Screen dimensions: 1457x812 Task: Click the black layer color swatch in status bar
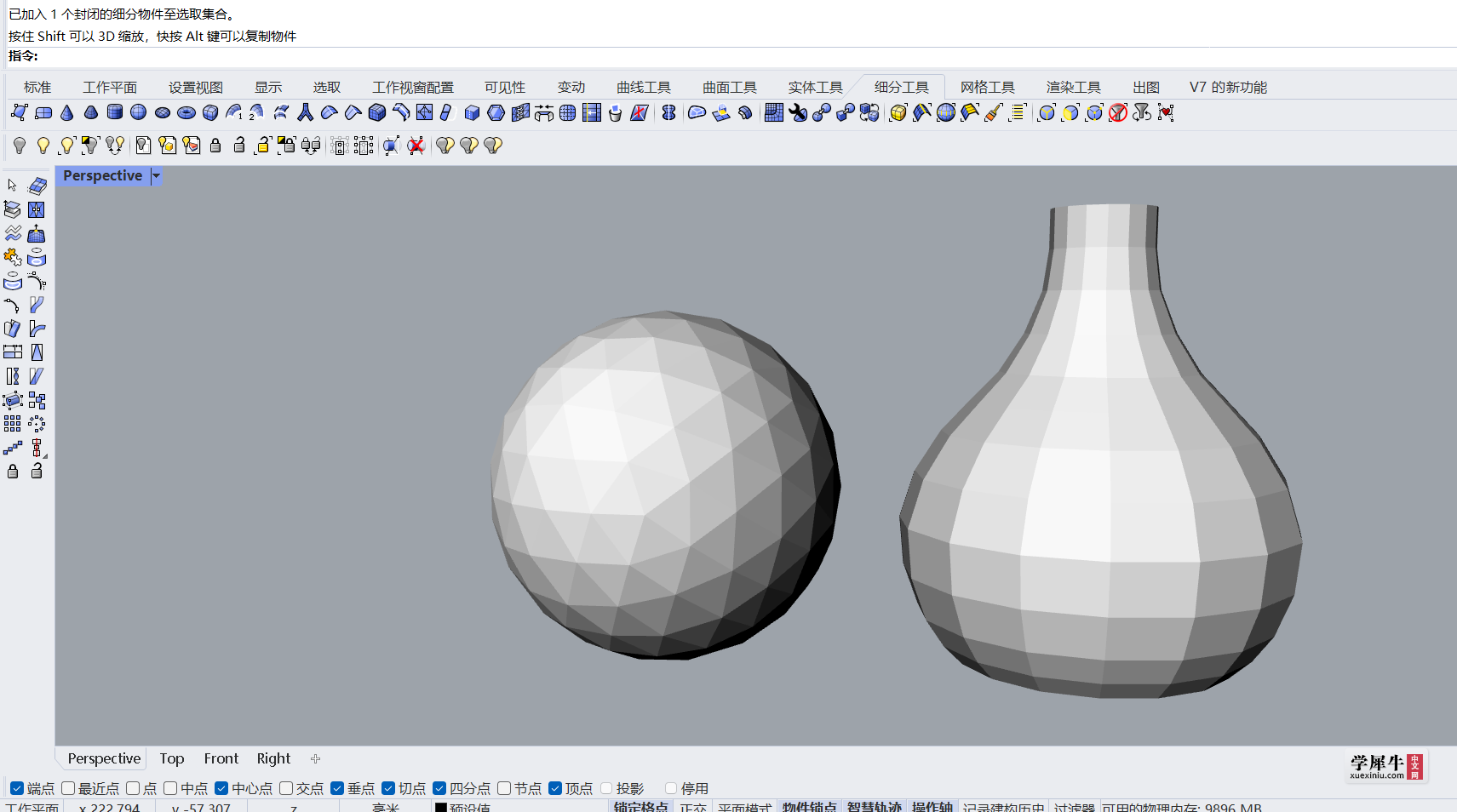tap(441, 808)
